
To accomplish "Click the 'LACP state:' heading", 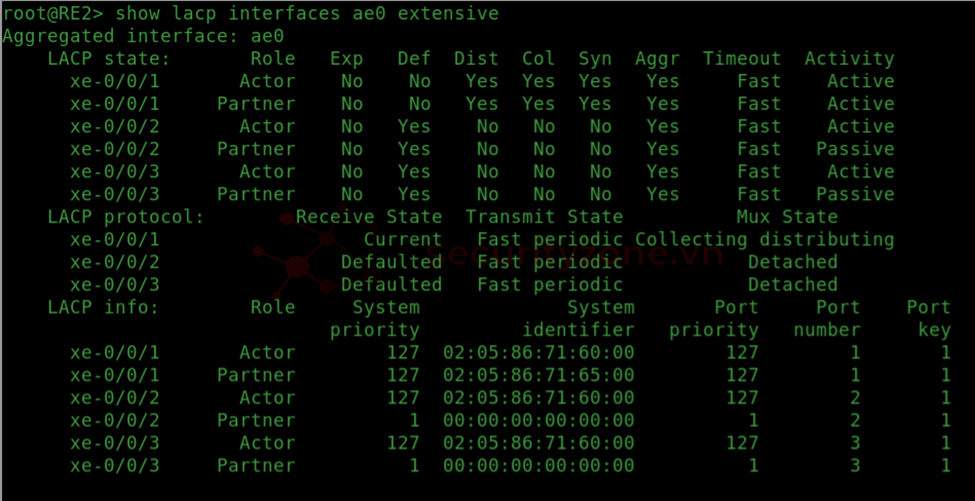I will (109, 58).
